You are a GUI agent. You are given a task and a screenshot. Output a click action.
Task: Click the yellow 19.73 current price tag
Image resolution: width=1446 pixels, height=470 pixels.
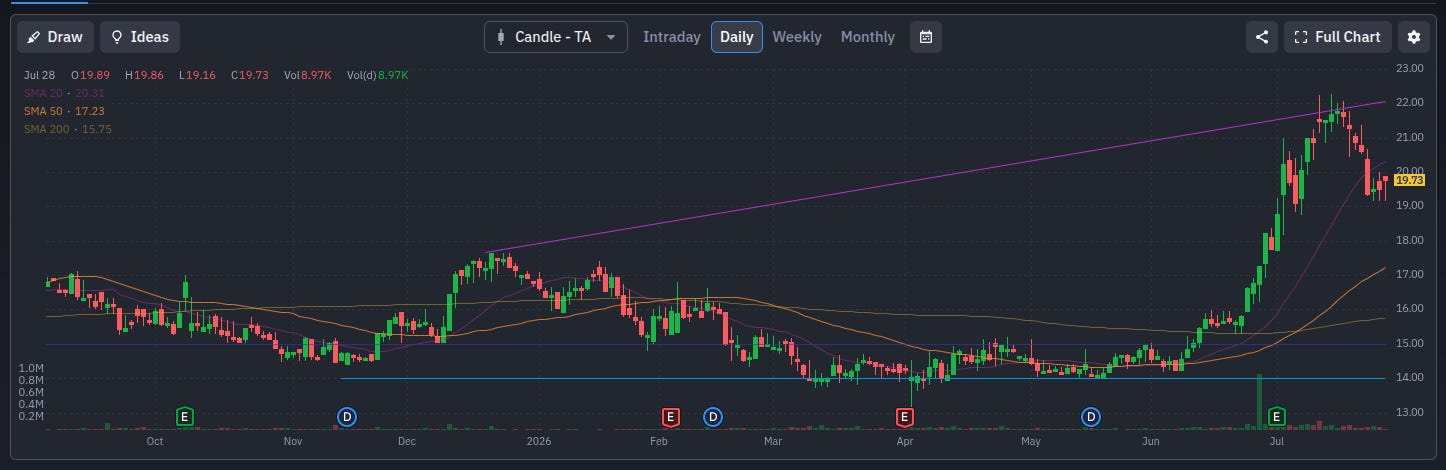coord(1408,179)
